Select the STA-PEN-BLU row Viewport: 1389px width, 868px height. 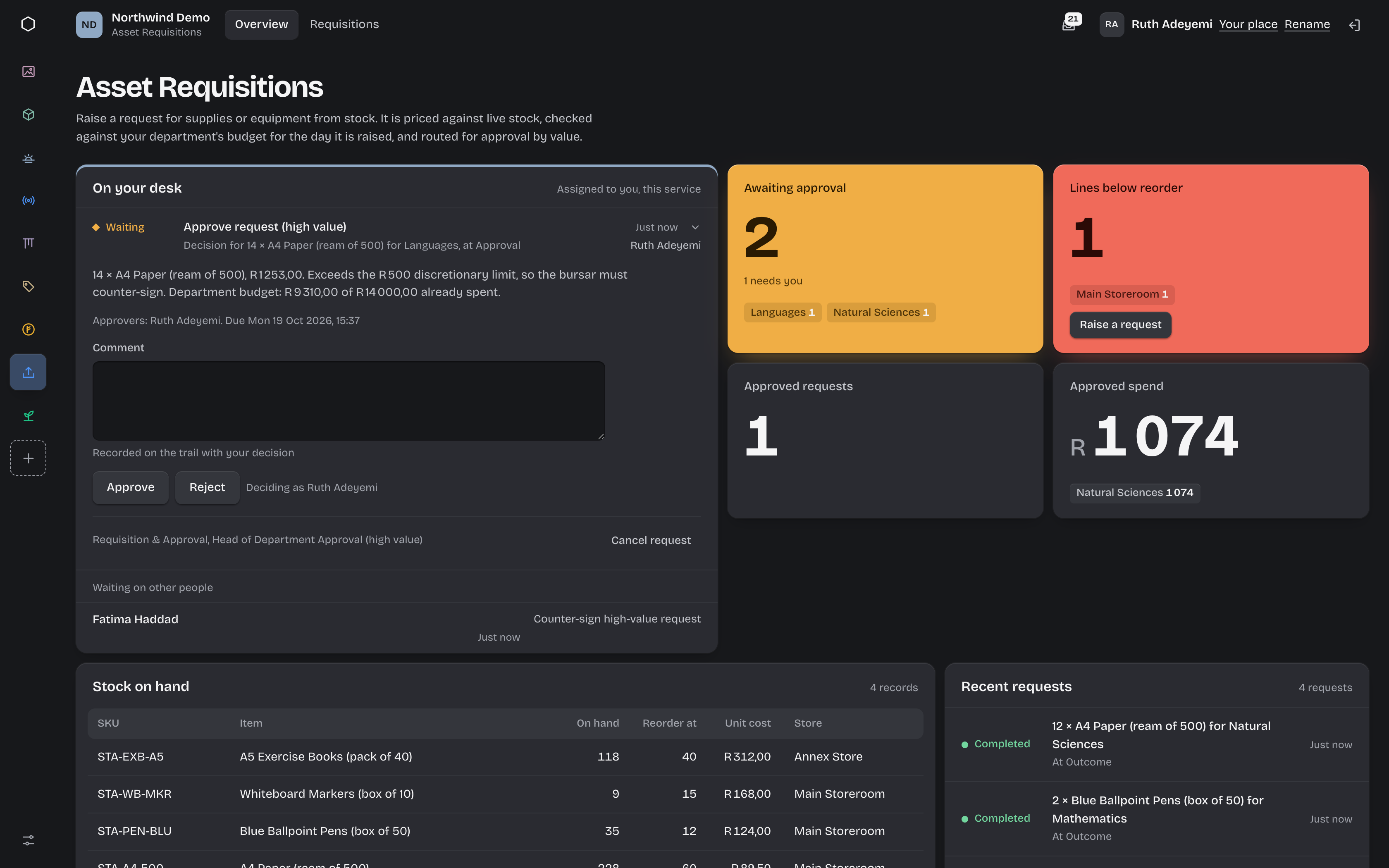coord(505,832)
